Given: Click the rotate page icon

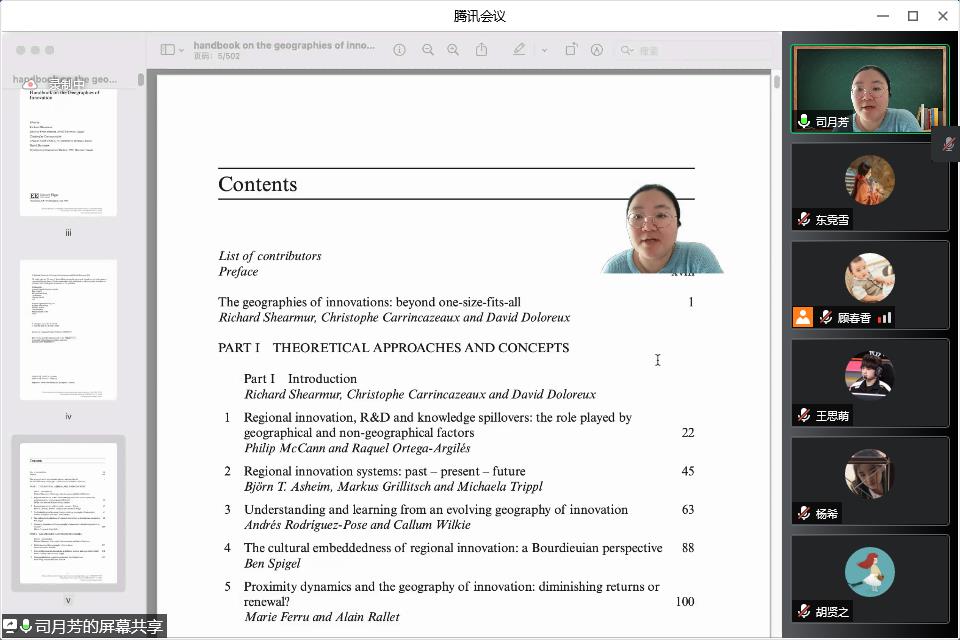Looking at the screenshot, I should click(571, 50).
